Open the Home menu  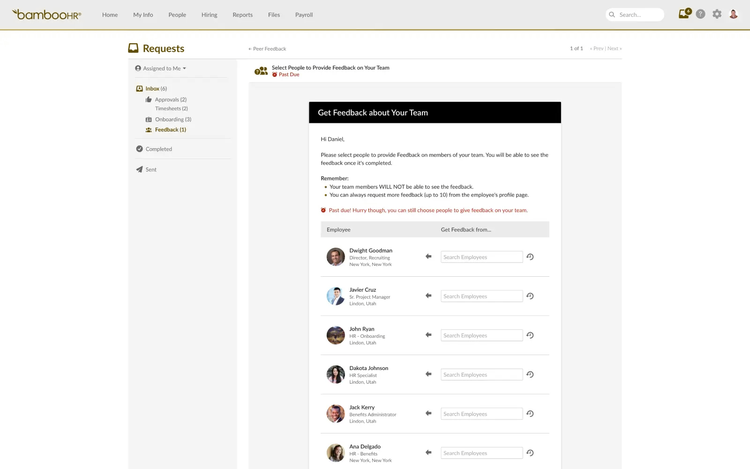coord(110,15)
